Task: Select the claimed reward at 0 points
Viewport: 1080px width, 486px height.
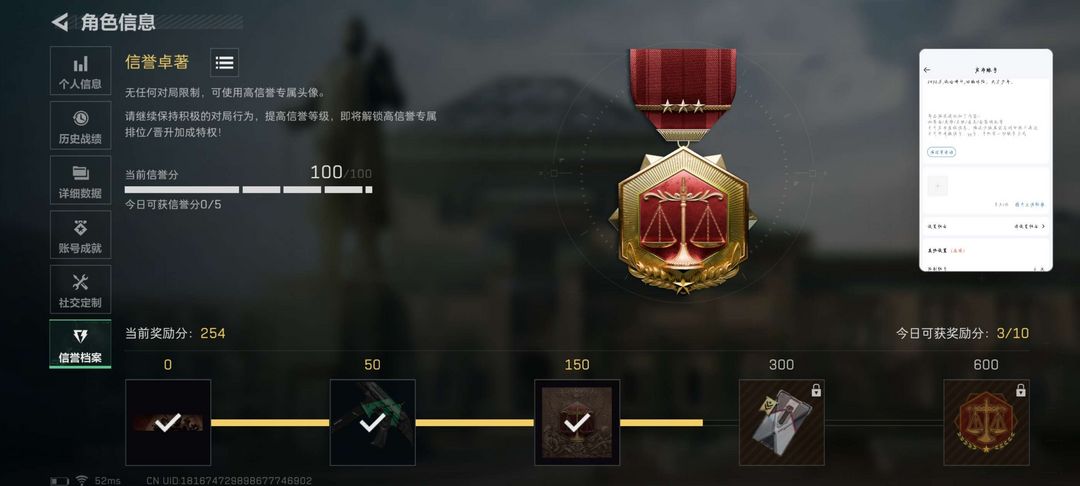Action: point(168,423)
